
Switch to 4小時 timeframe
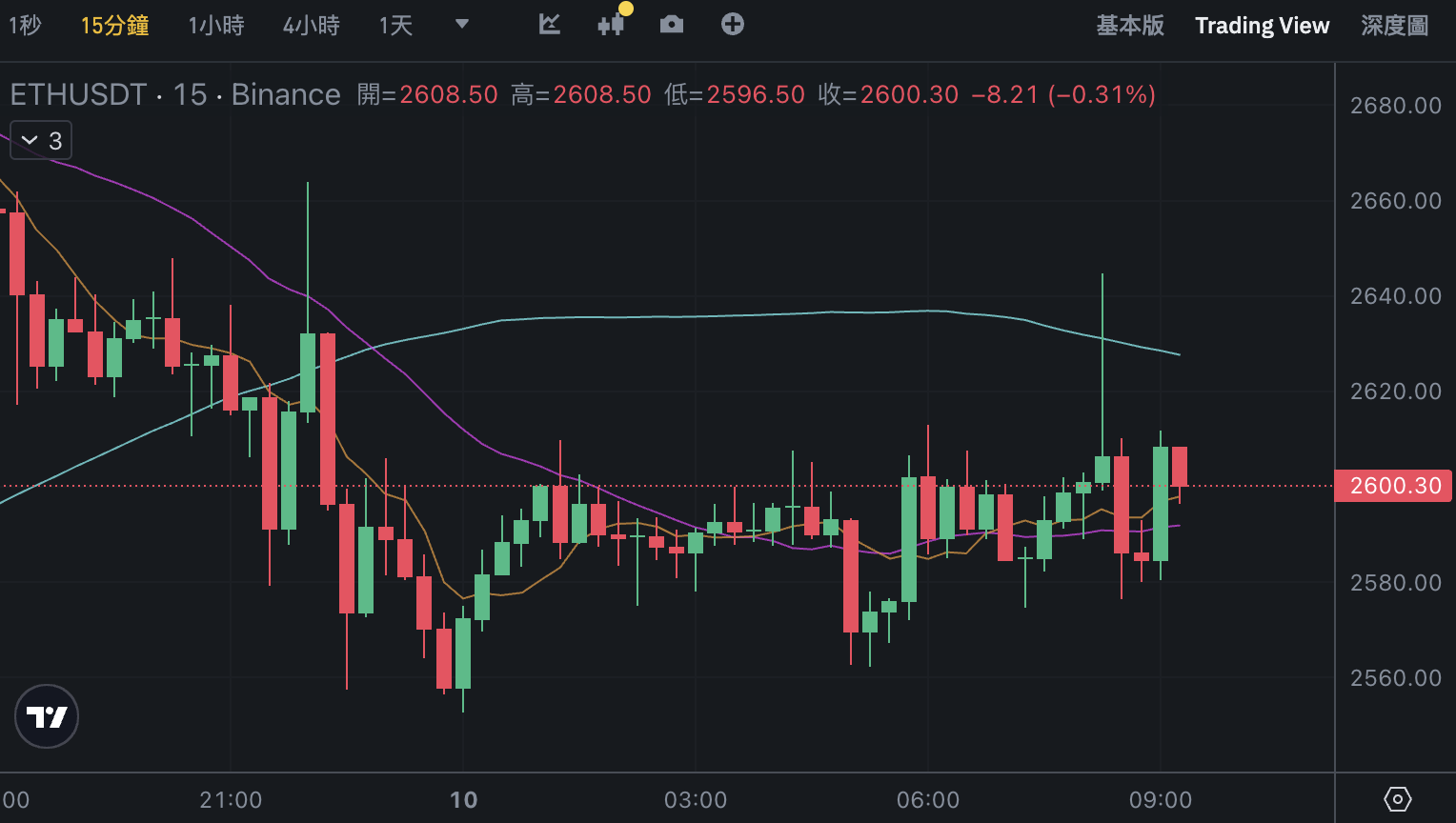(311, 26)
